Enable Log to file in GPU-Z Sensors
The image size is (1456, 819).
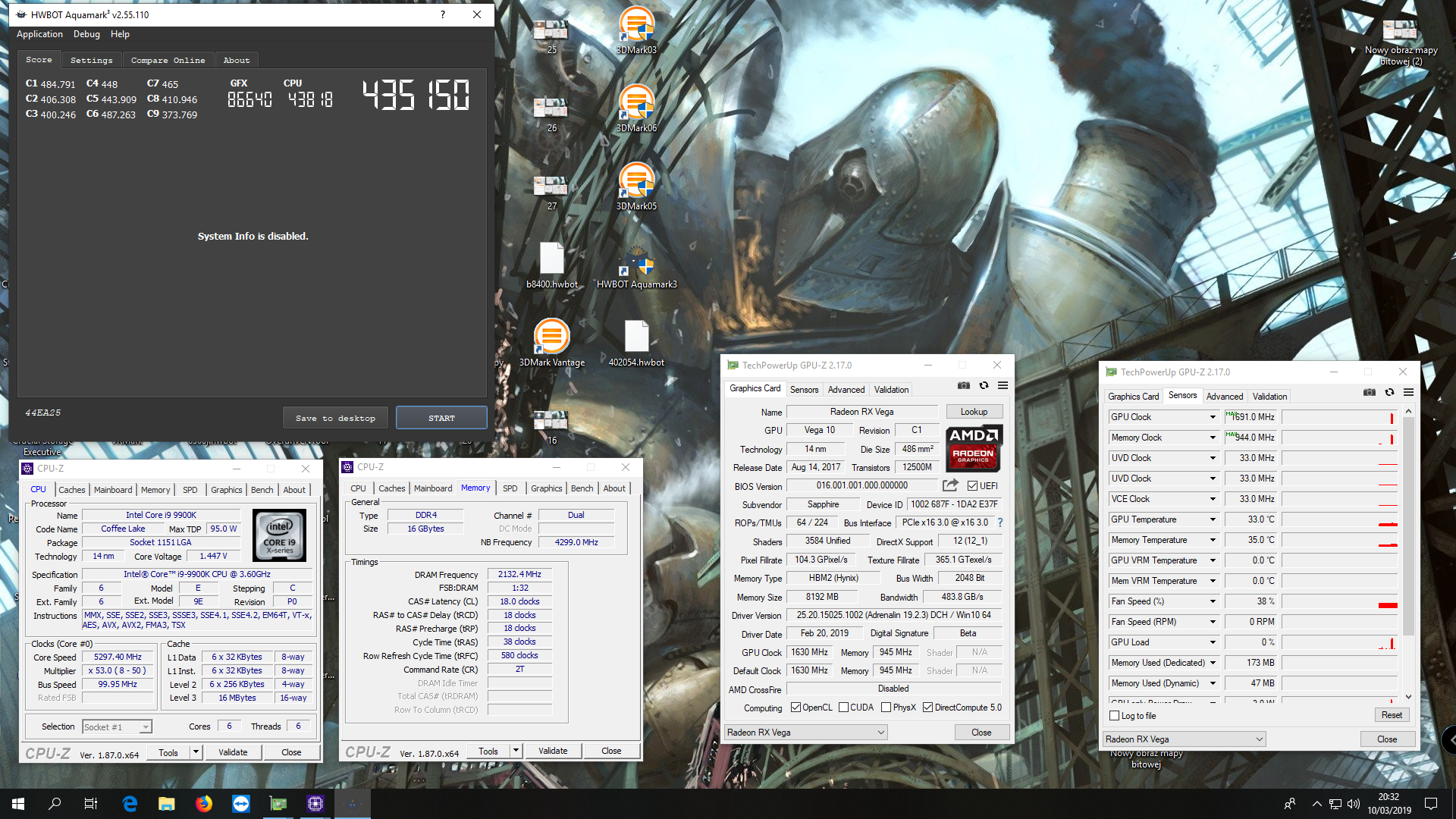point(1115,716)
